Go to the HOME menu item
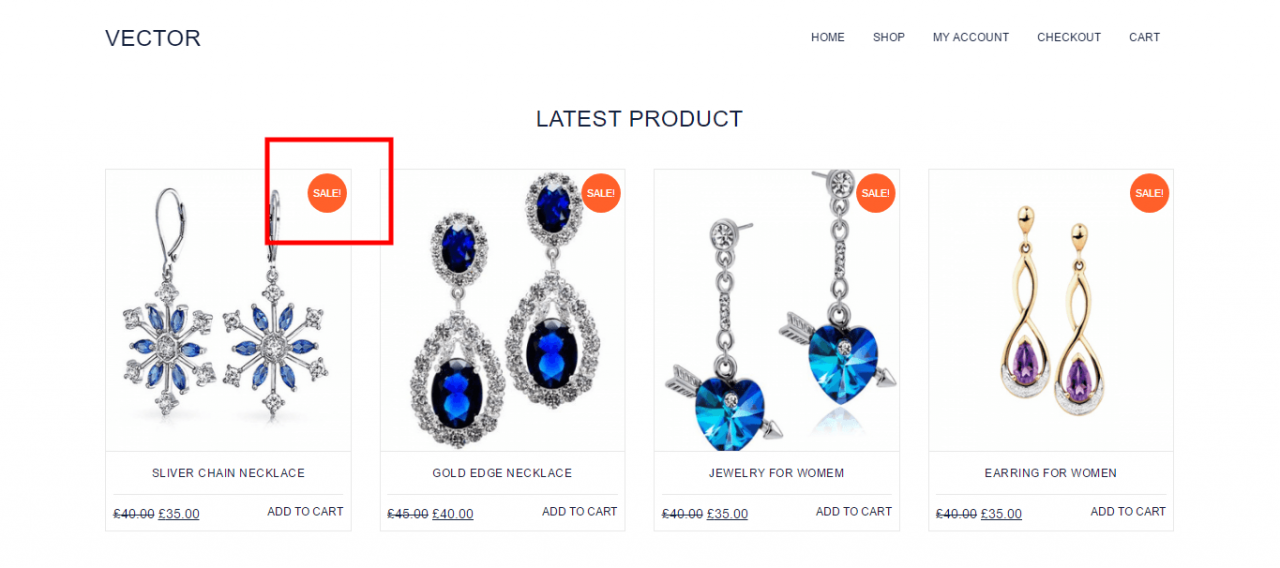Screen dimensions: 1280x568 pos(828,37)
